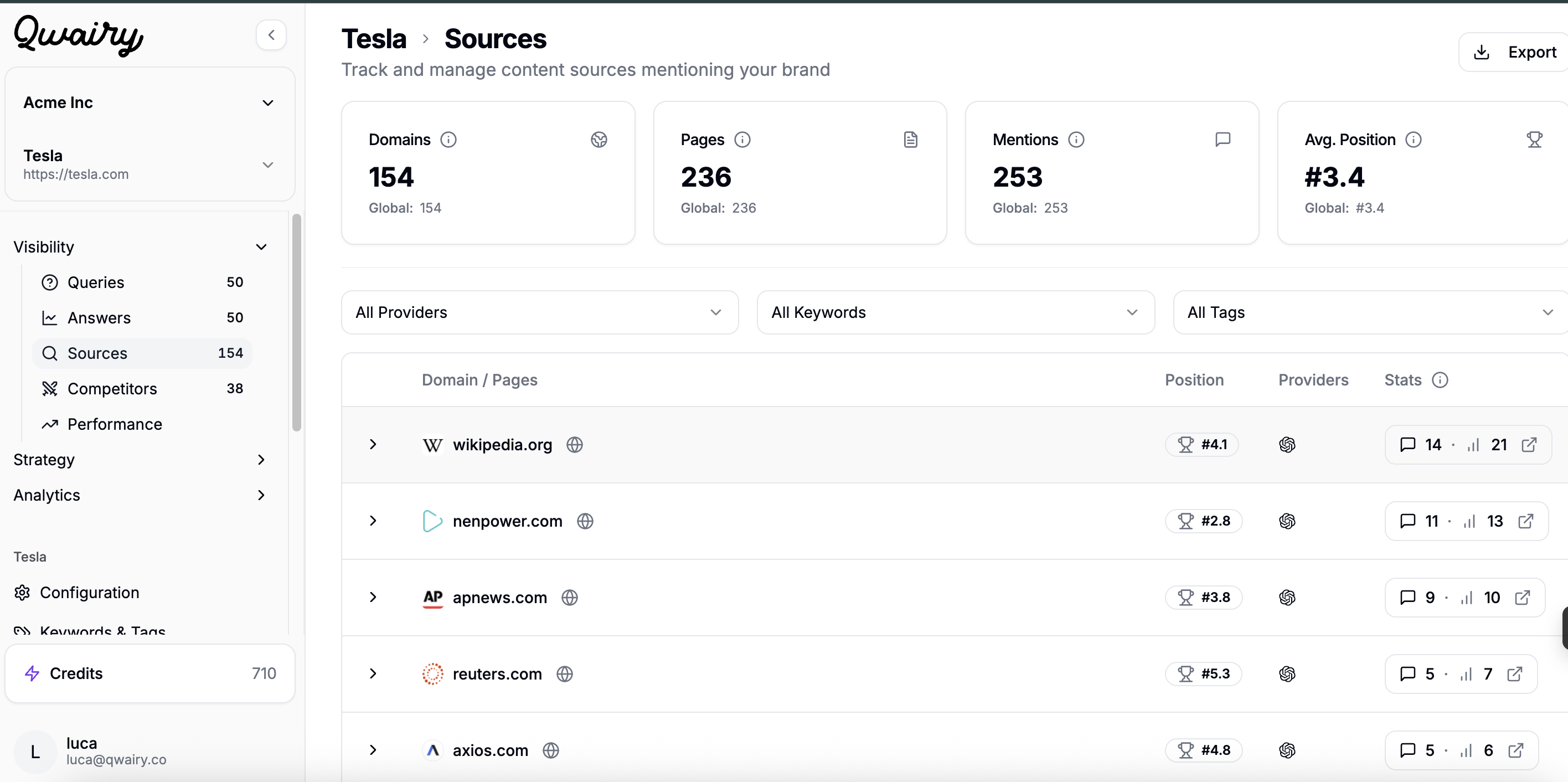Go to Performance in the sidebar

tap(142, 424)
